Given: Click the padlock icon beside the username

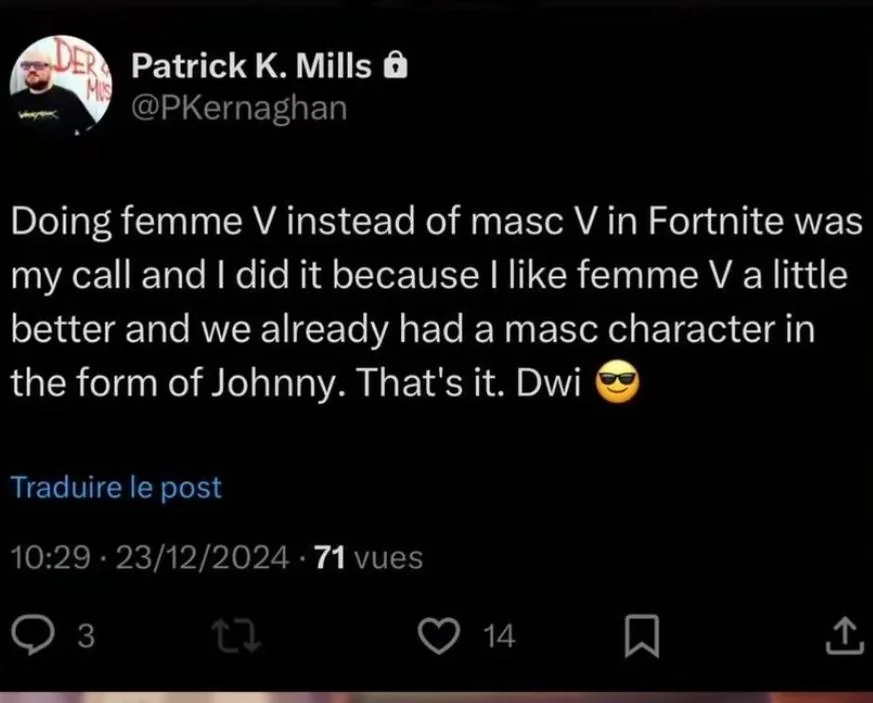Looking at the screenshot, I should (394, 64).
